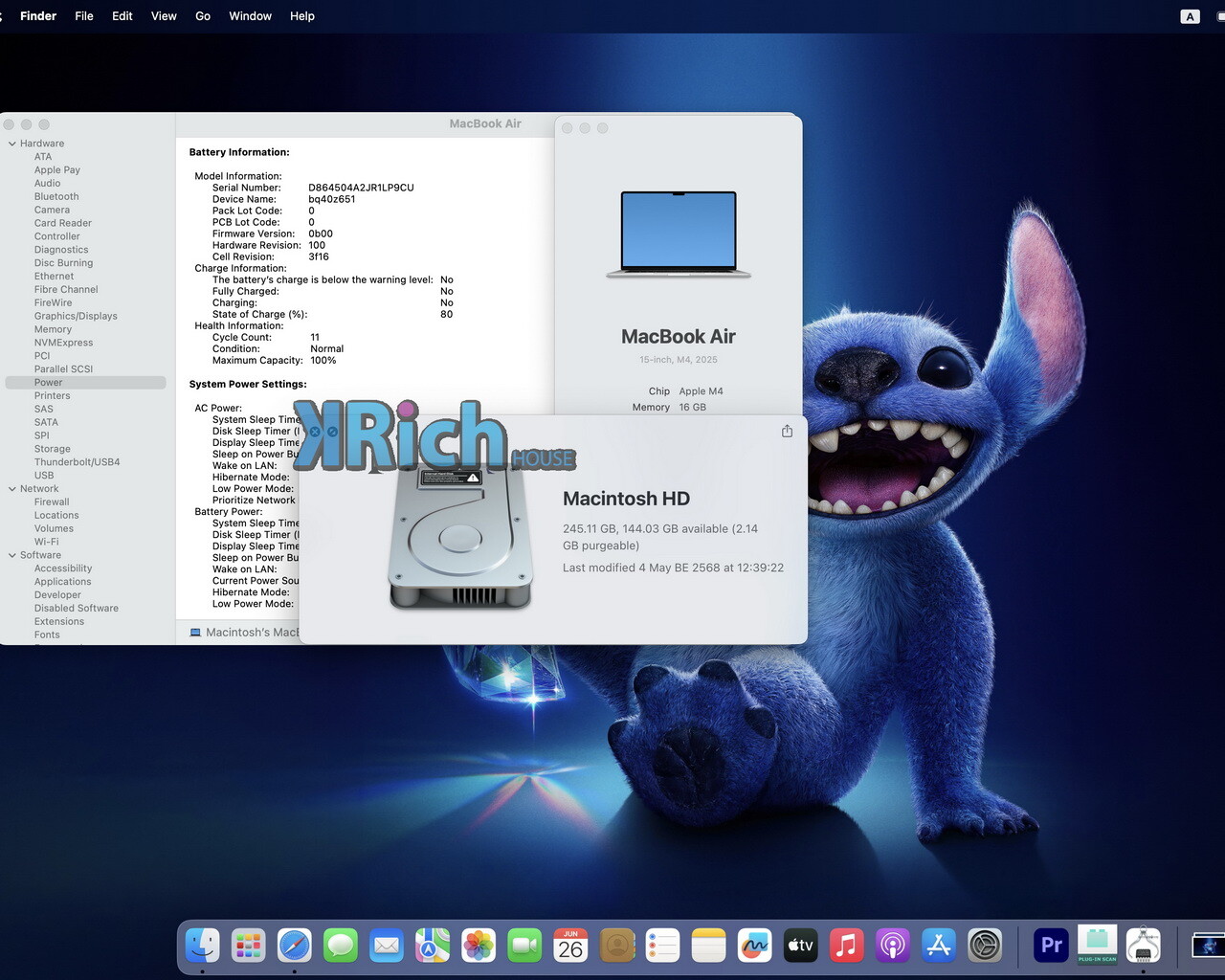This screenshot has height=980, width=1225.
Task: Select Storage in the sidebar
Action: point(53,449)
